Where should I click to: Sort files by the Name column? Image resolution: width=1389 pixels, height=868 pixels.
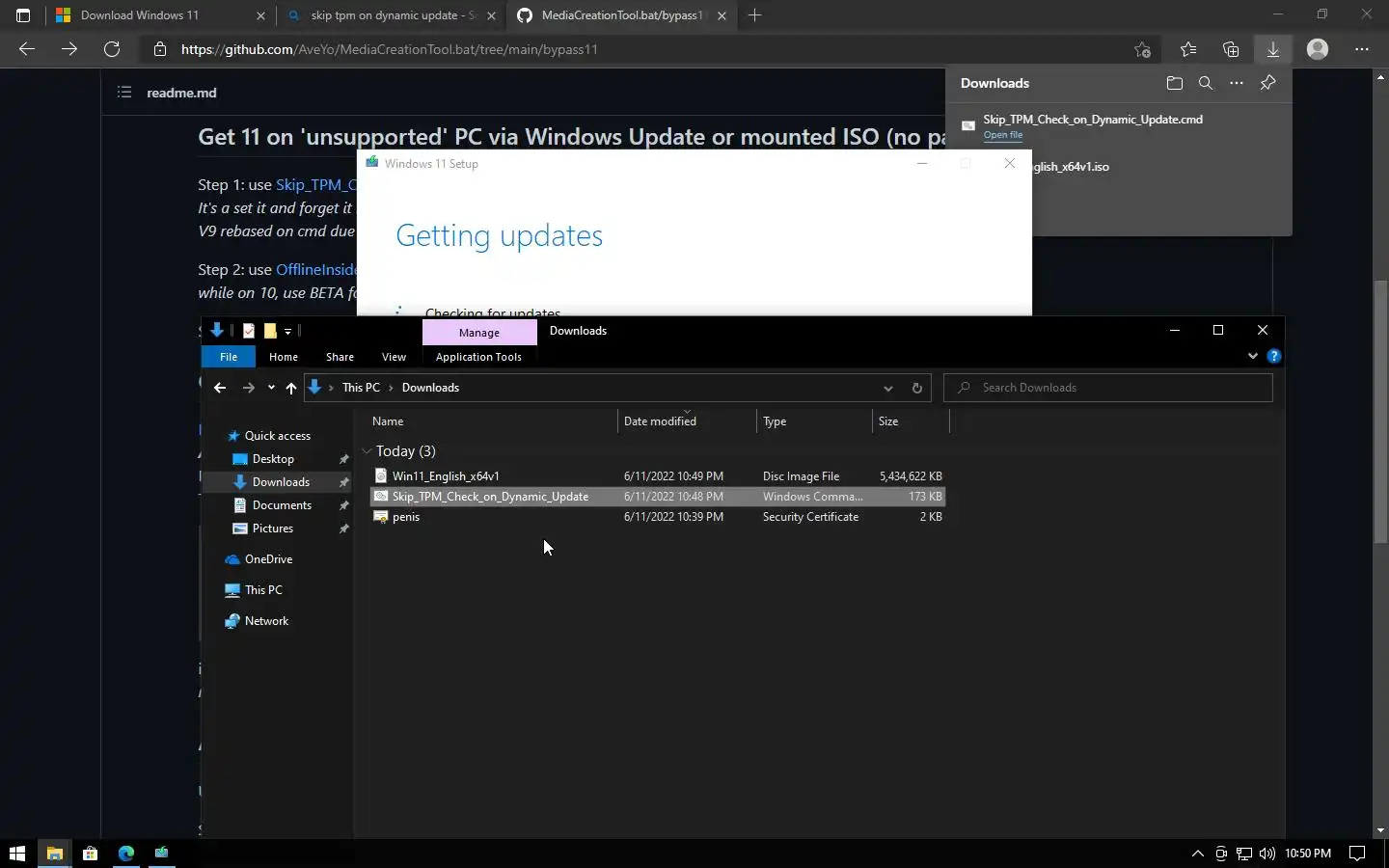coord(492,421)
